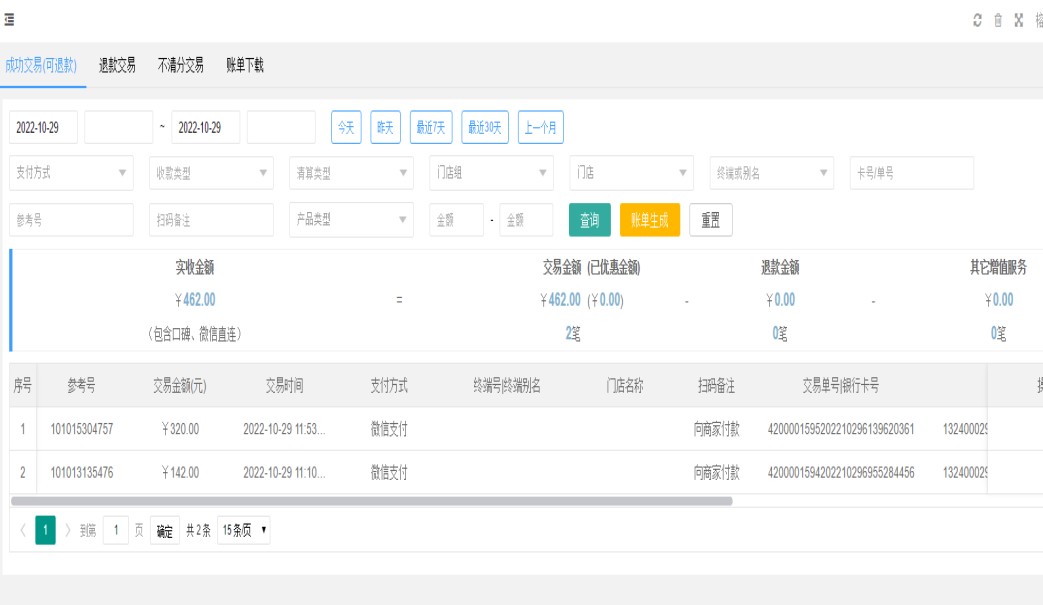Click the refresh icon at top right

977,20
